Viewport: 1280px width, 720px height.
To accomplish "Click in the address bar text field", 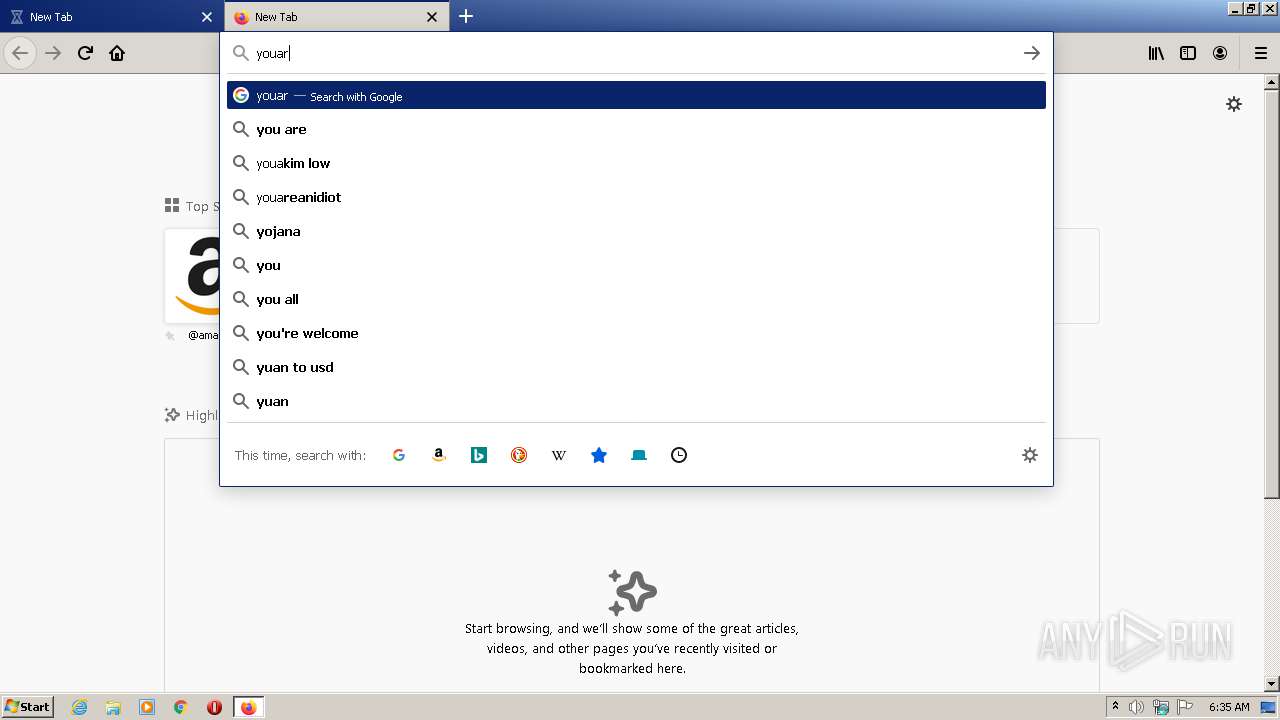I will click(635, 53).
